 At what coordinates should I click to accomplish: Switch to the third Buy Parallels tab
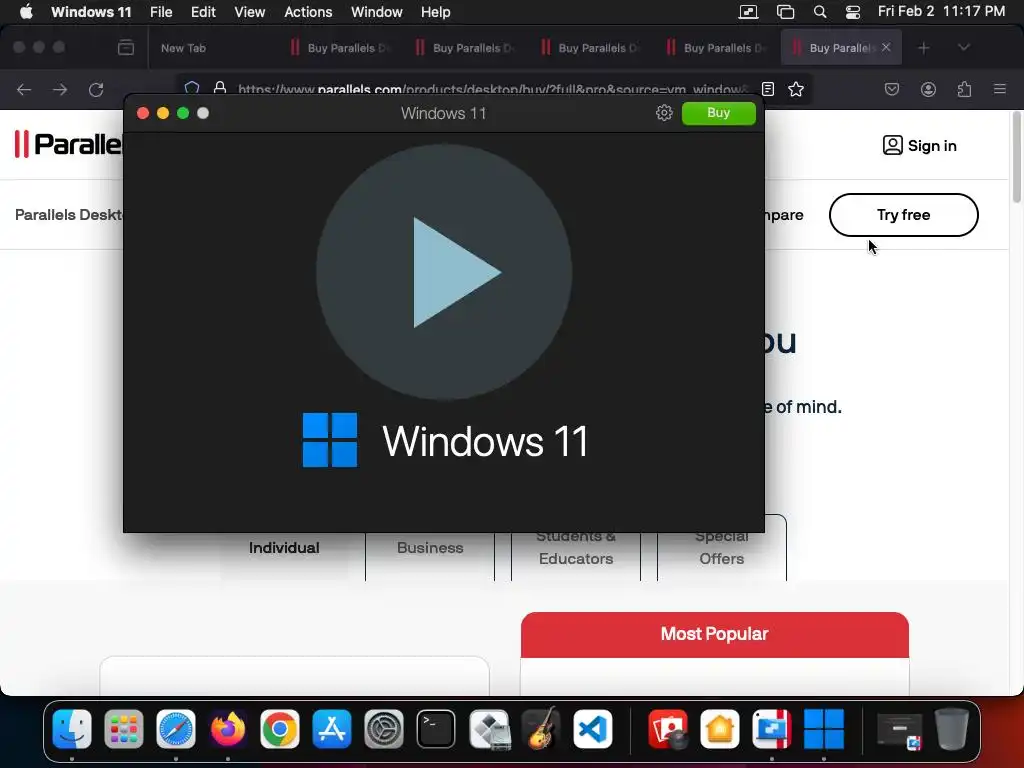click(x=592, y=48)
